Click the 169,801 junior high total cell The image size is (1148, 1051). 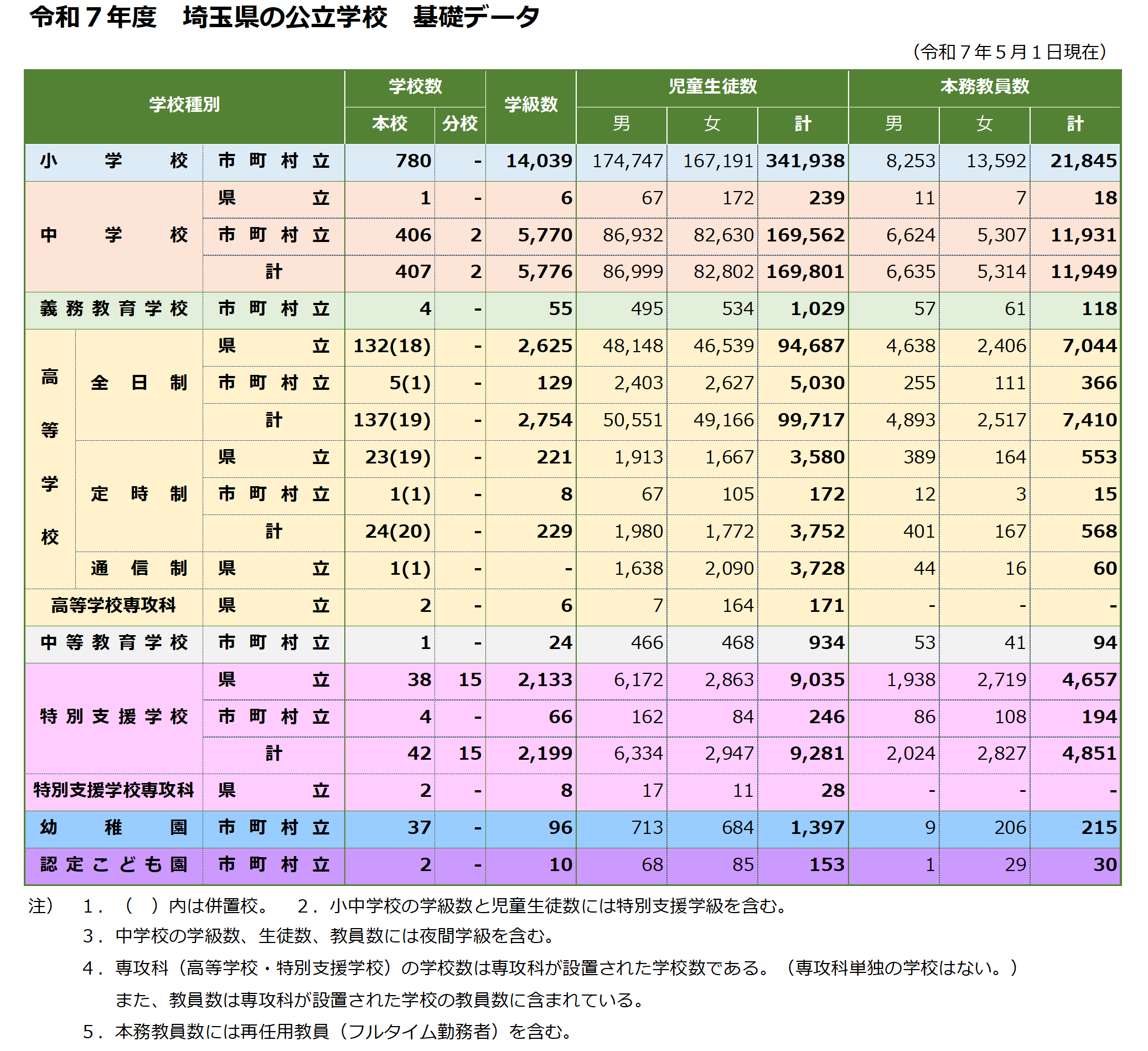[803, 272]
